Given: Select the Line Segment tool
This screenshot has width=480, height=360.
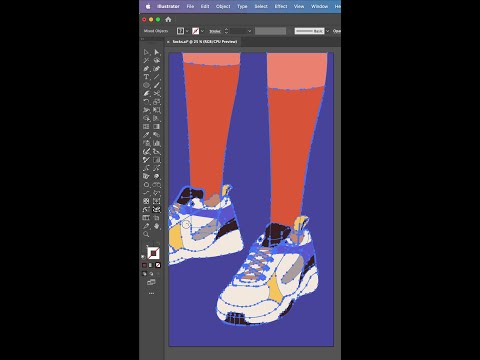Looking at the screenshot, I should 157,77.
